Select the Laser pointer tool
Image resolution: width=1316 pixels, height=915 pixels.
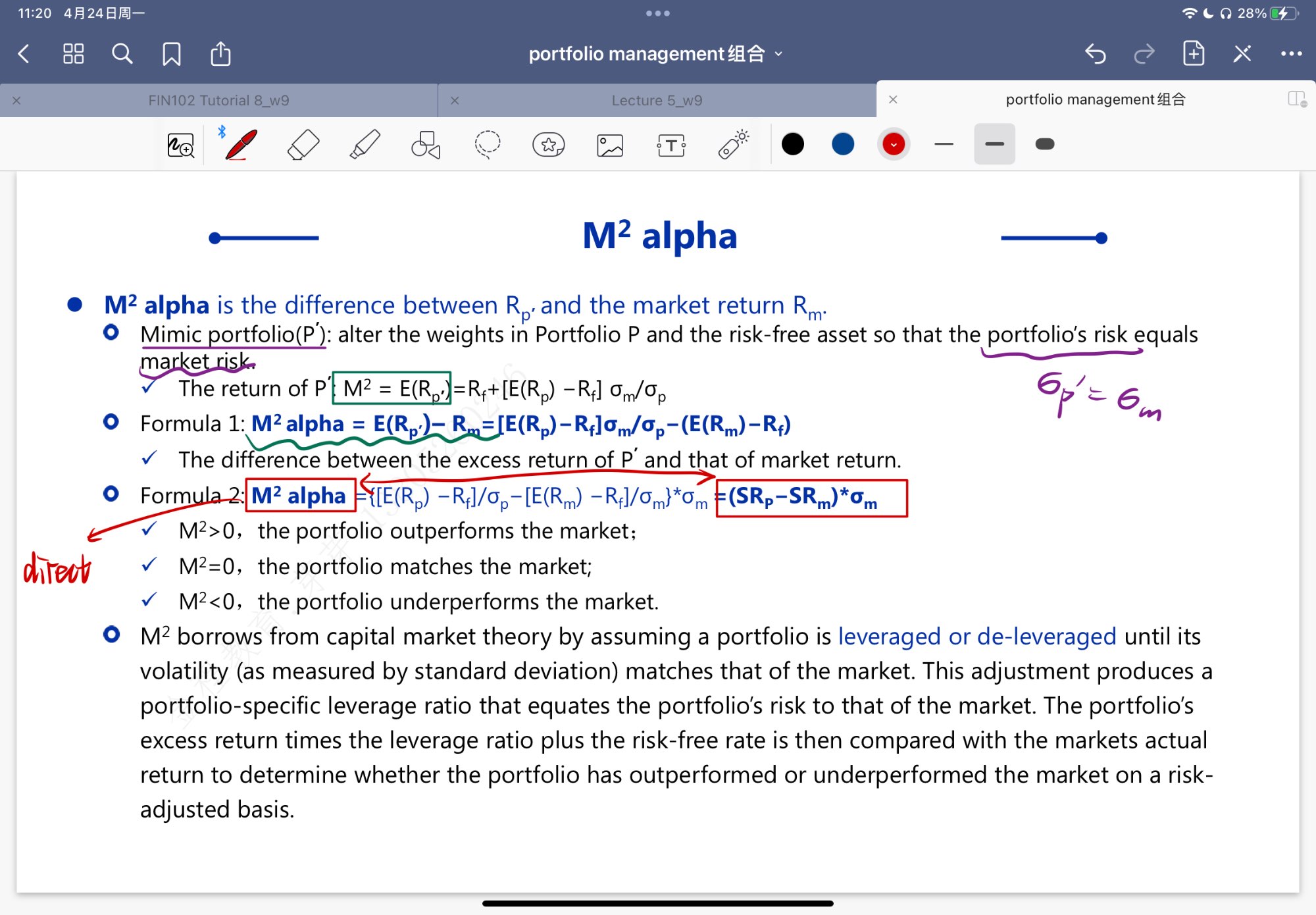pyautogui.click(x=733, y=145)
